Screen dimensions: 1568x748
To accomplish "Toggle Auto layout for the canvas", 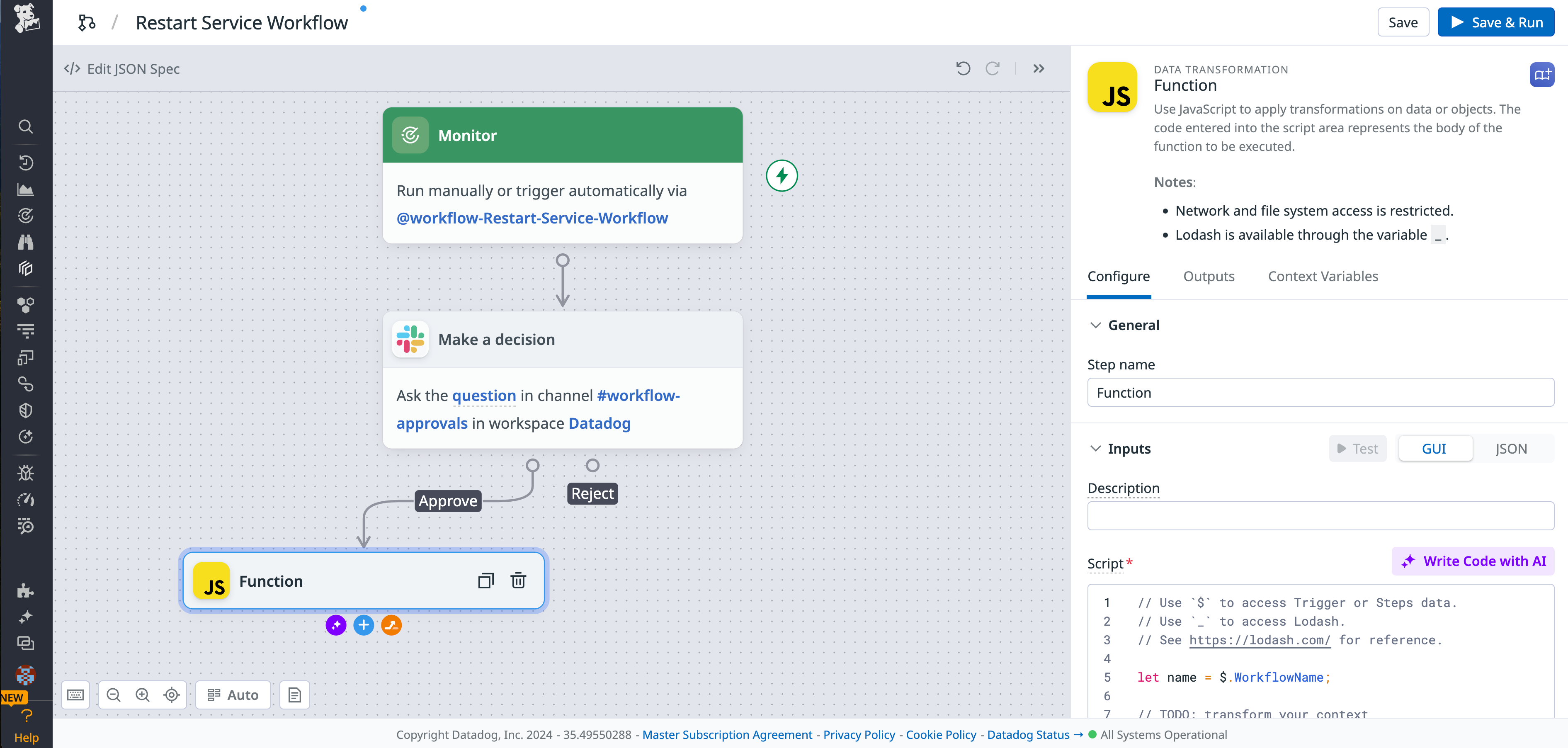I will pyautogui.click(x=233, y=695).
